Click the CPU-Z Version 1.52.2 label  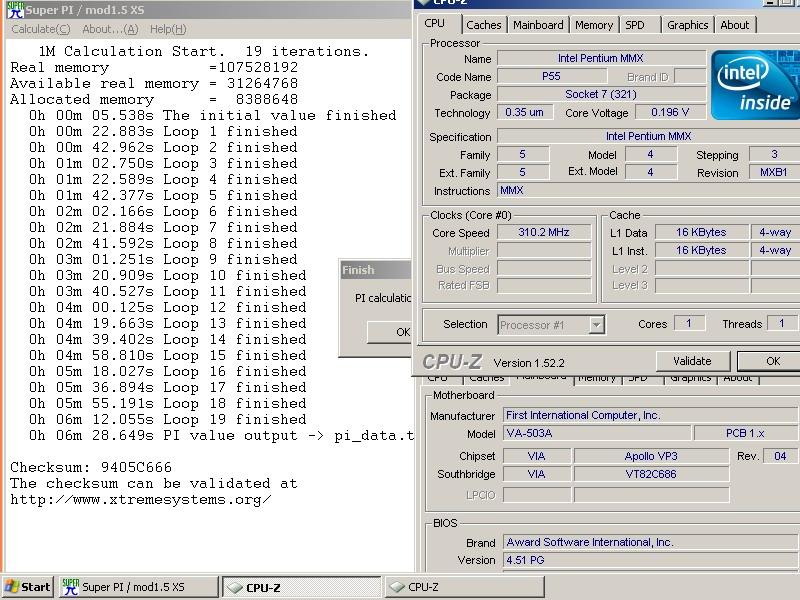(x=529, y=363)
